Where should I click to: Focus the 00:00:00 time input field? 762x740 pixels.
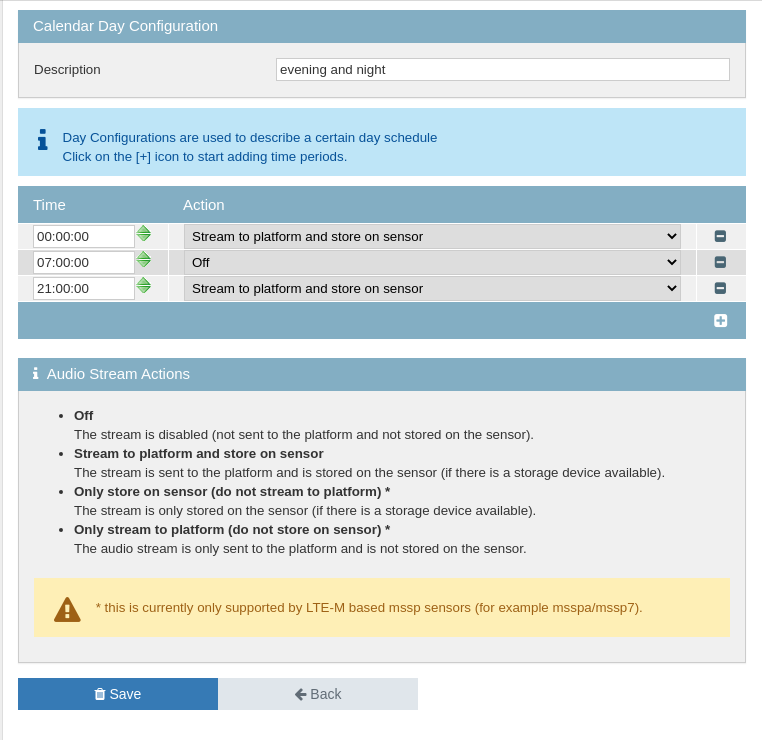(x=84, y=236)
